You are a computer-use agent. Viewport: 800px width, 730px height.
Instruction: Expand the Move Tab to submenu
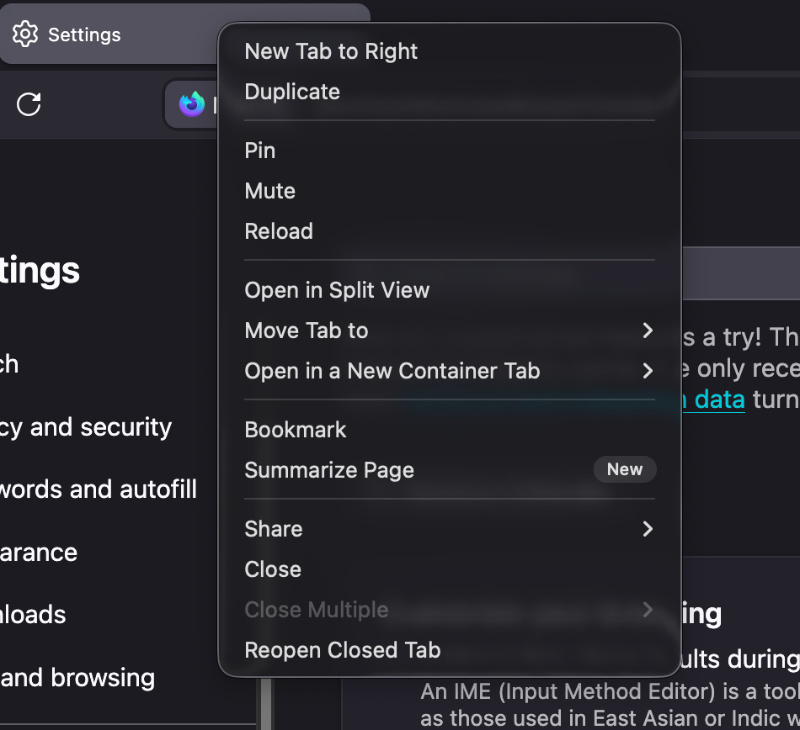click(x=449, y=331)
